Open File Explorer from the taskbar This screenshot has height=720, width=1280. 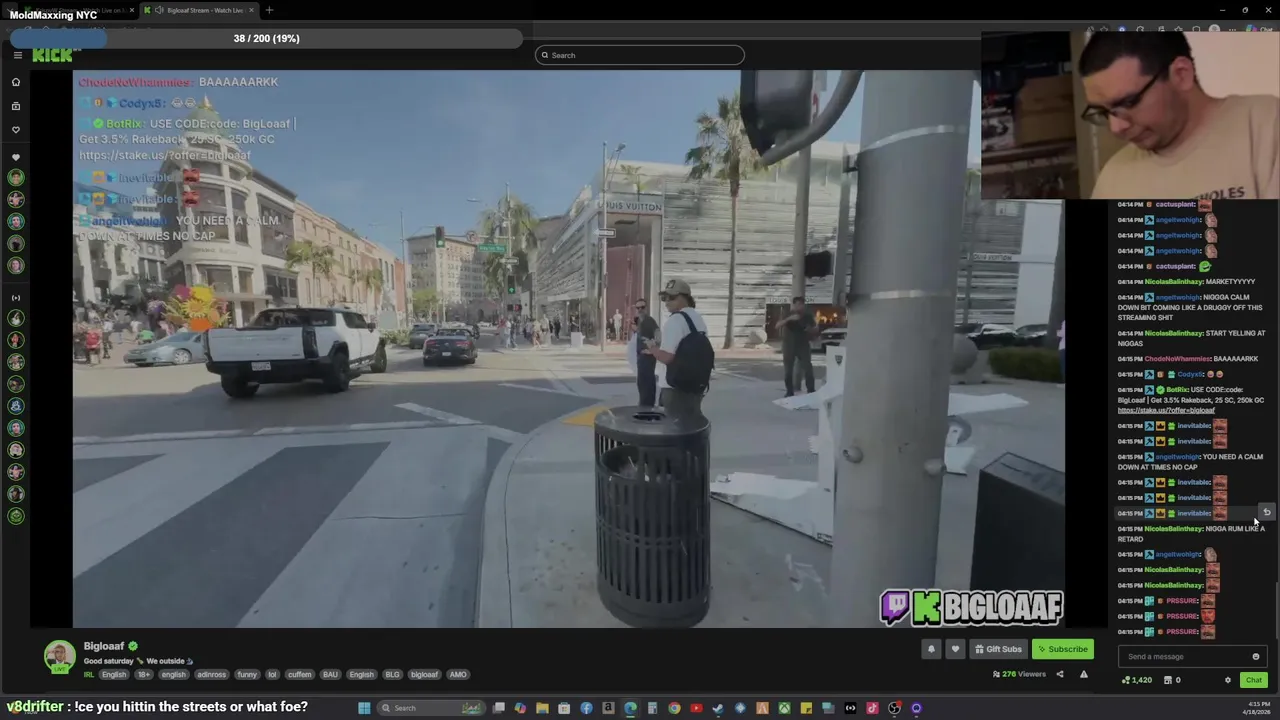[x=542, y=708]
